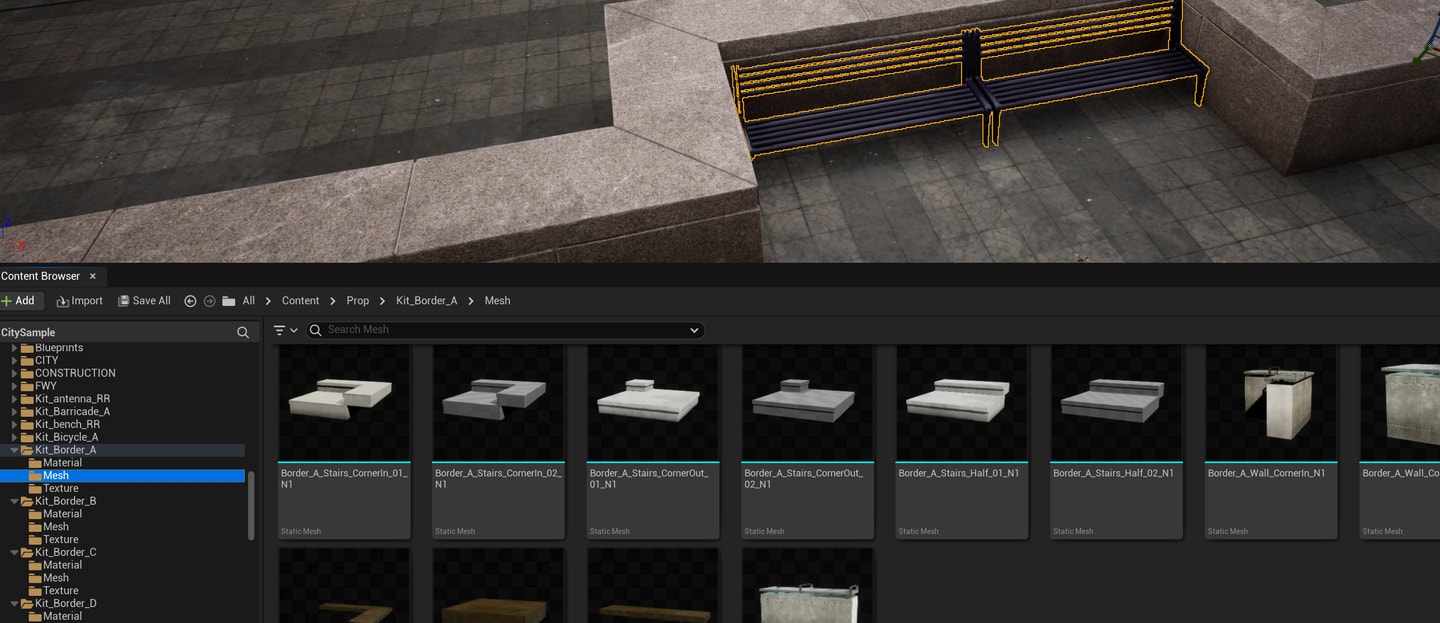1440x623 pixels.
Task: Click Texture folder icon under Kit_Border_A
Action: (35, 489)
